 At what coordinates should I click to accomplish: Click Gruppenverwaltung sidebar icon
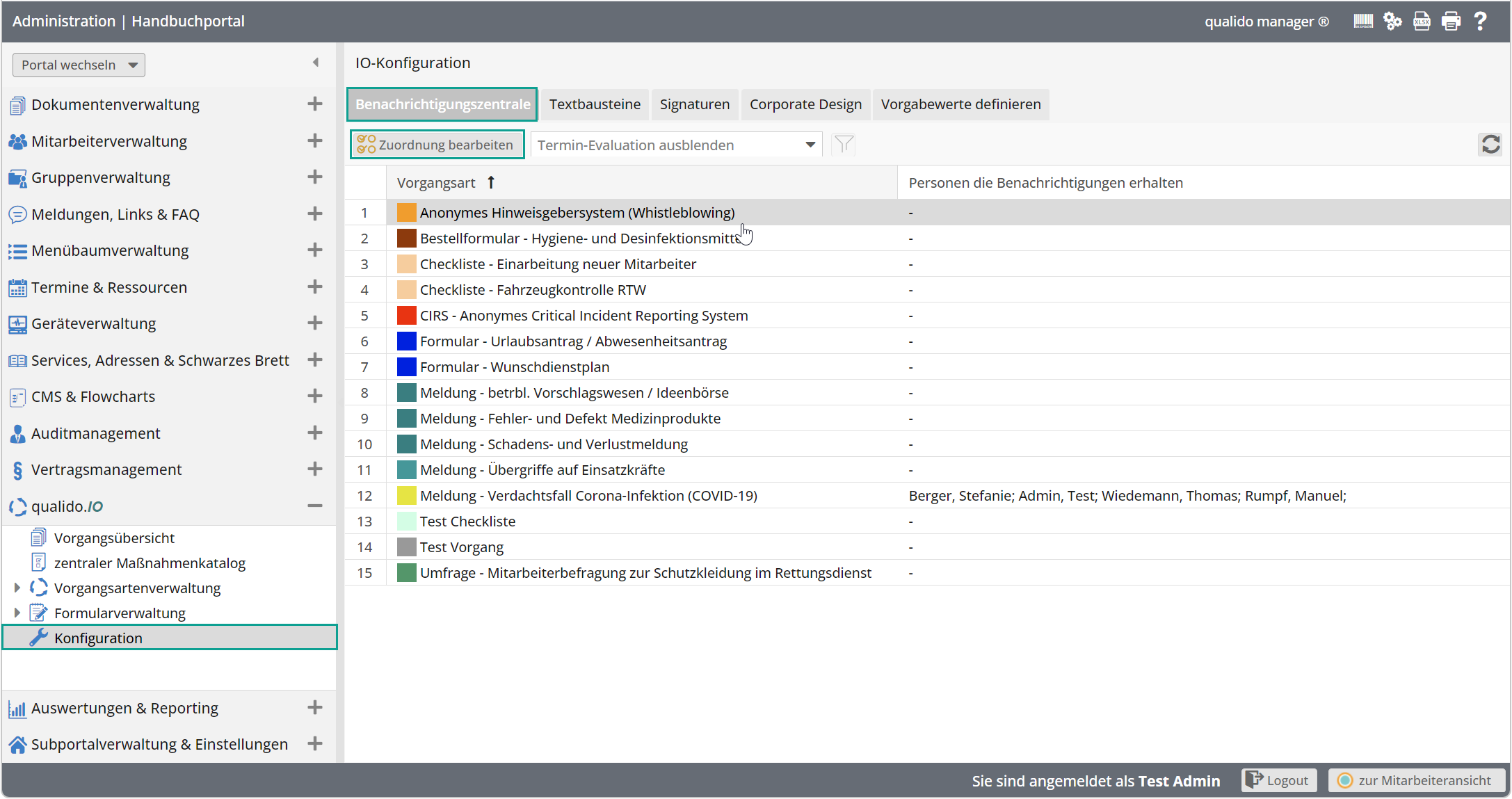18,178
